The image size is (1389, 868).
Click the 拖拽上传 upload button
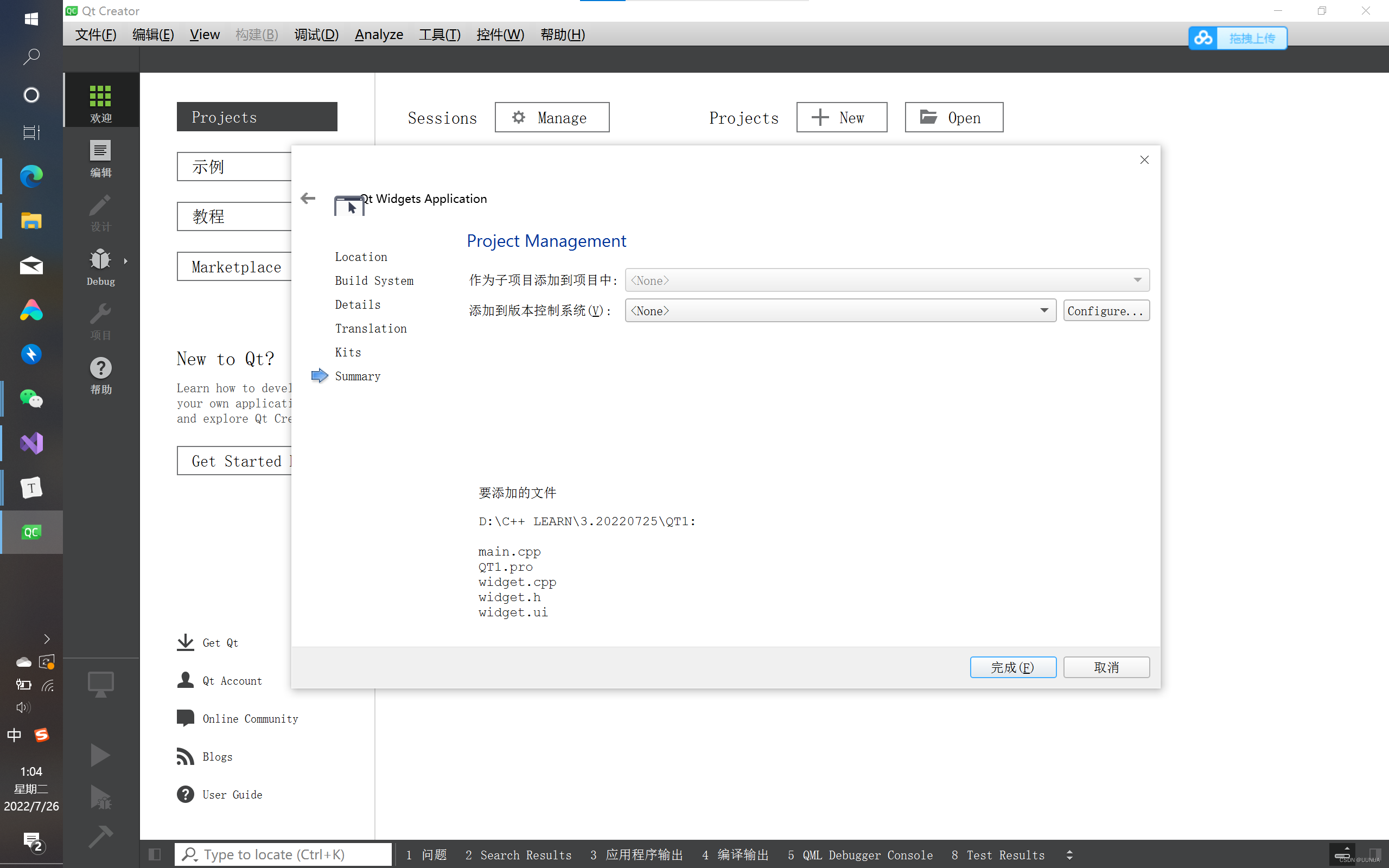tap(1251, 38)
